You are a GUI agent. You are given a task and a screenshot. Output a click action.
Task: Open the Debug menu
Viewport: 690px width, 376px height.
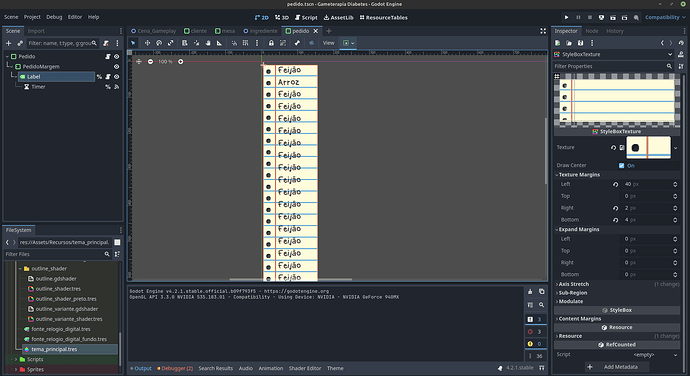(x=54, y=17)
